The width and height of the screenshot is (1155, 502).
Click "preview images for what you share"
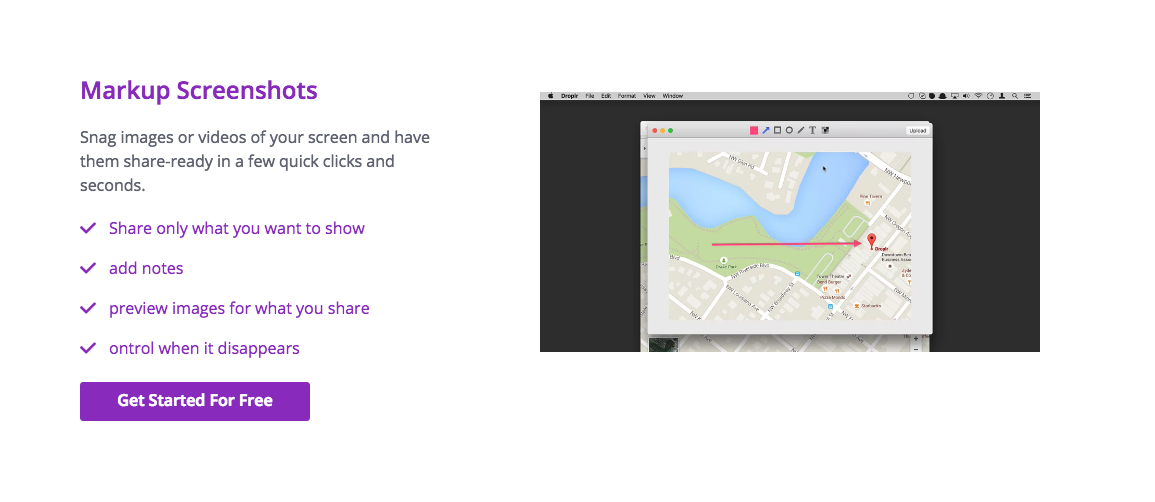pyautogui.click(x=239, y=308)
